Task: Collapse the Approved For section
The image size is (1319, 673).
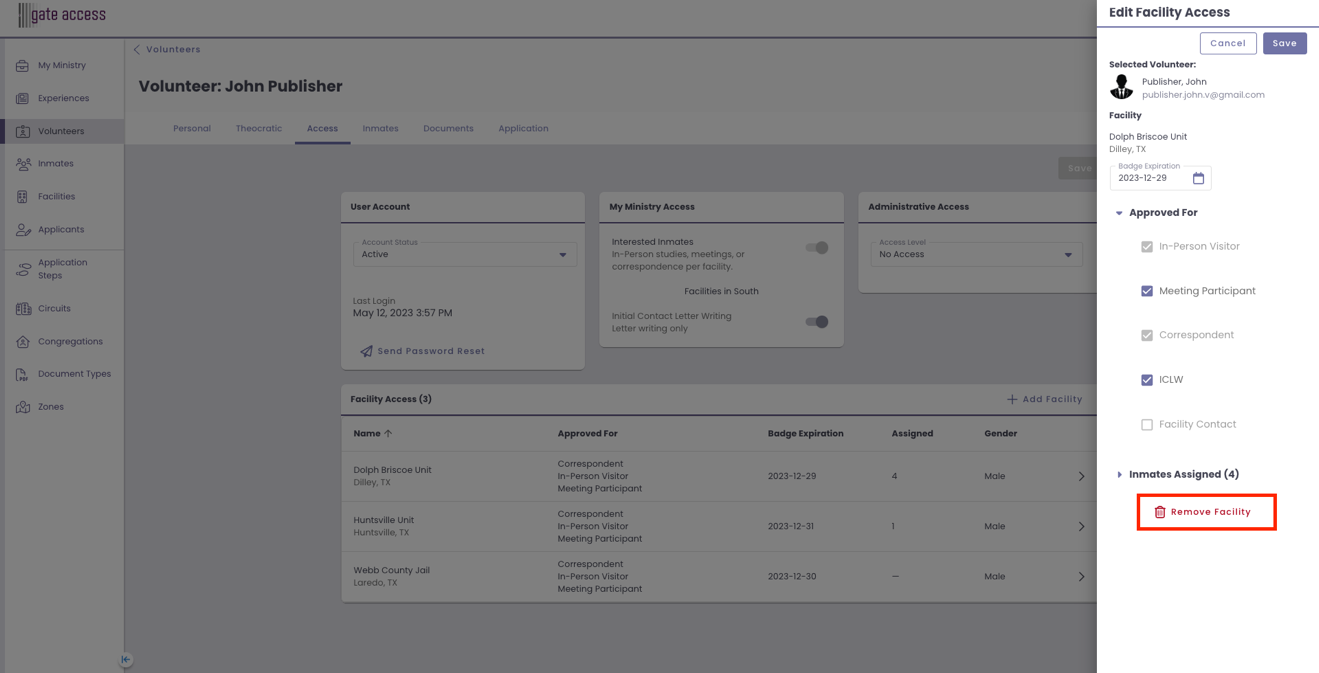Action: 1119,213
